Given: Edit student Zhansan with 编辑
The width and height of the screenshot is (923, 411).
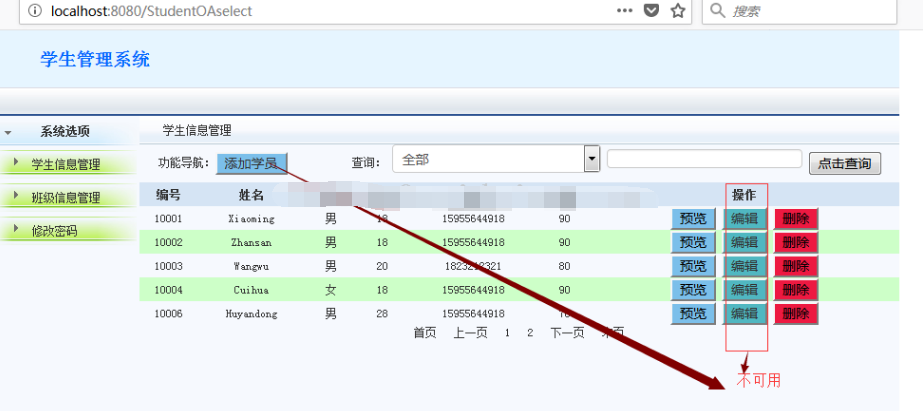Looking at the screenshot, I should point(745,242).
